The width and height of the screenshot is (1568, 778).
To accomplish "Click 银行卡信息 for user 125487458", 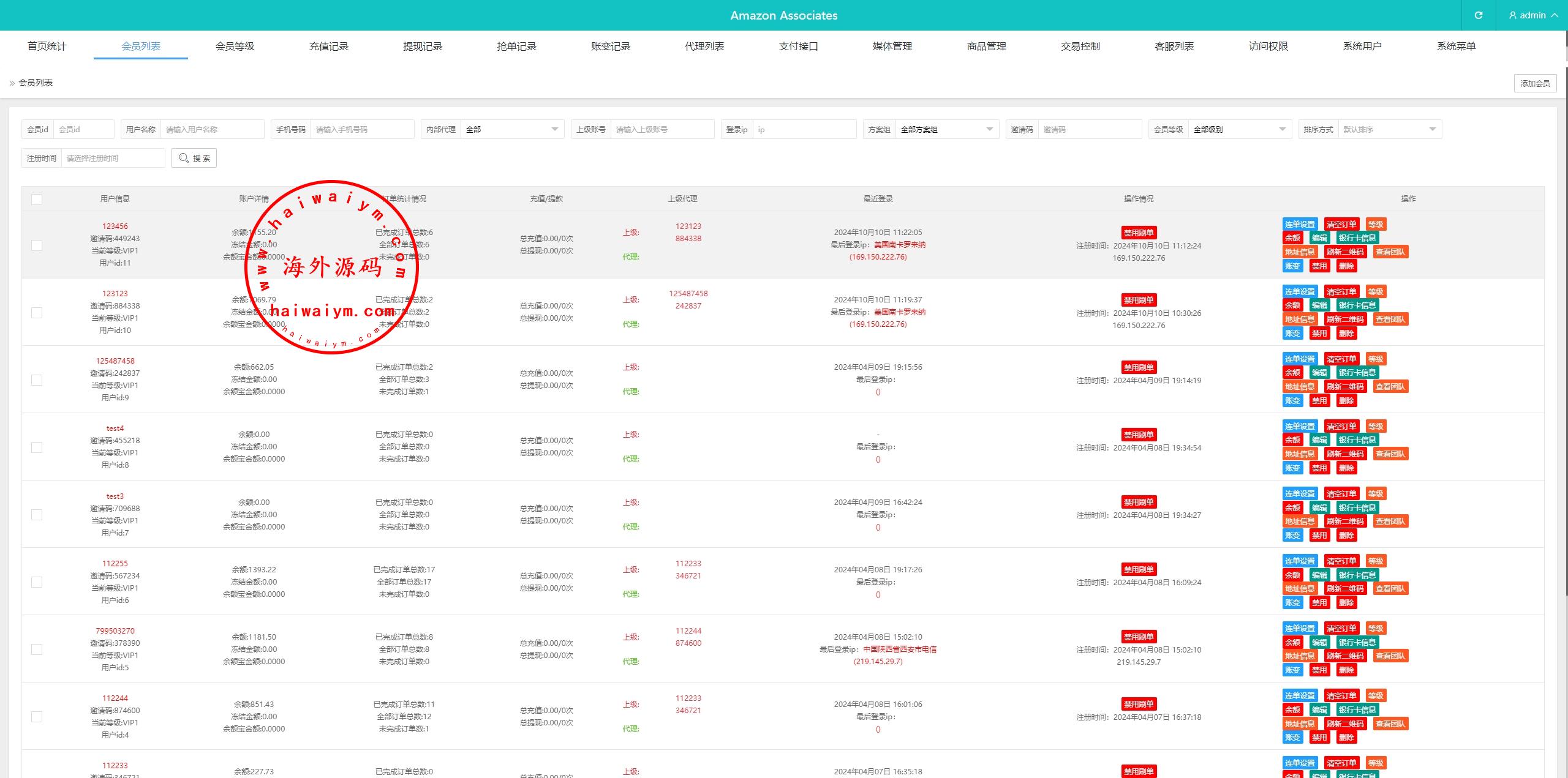I will coord(1357,372).
